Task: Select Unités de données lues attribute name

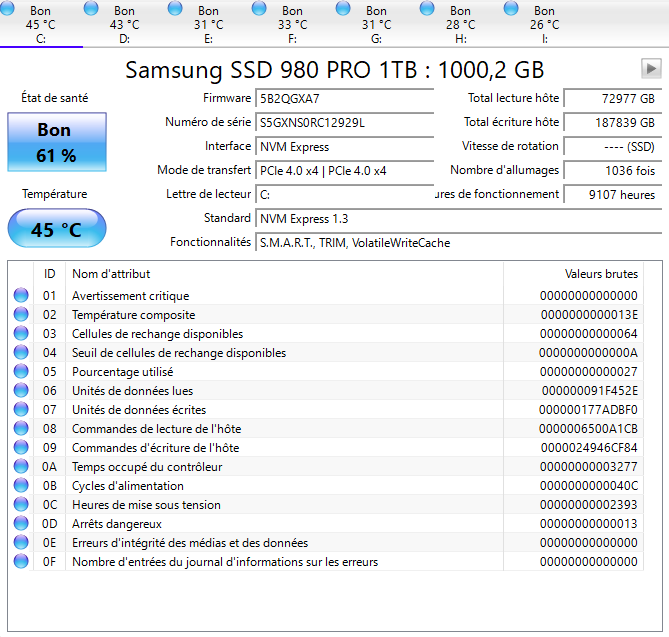Action: [x=132, y=391]
